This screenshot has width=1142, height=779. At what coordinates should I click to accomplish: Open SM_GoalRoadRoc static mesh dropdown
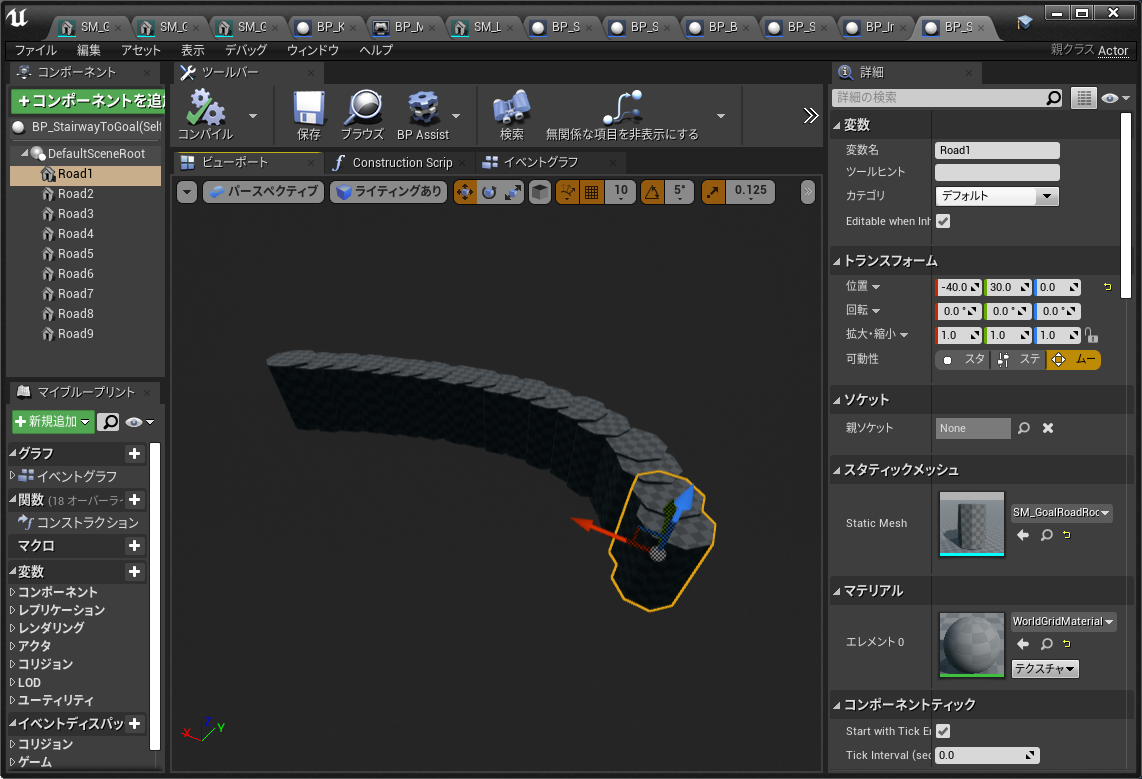tap(1061, 513)
